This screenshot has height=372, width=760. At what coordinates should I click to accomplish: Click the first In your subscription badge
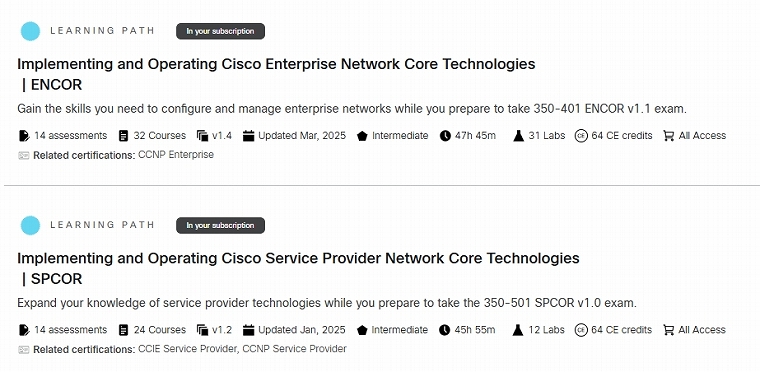pyautogui.click(x=221, y=31)
